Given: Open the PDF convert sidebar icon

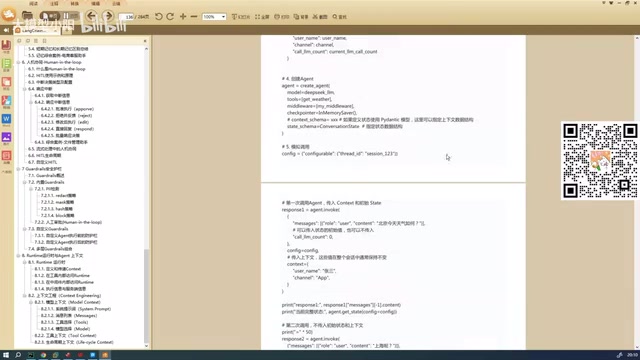Looking at the screenshot, I should coord(7,101).
